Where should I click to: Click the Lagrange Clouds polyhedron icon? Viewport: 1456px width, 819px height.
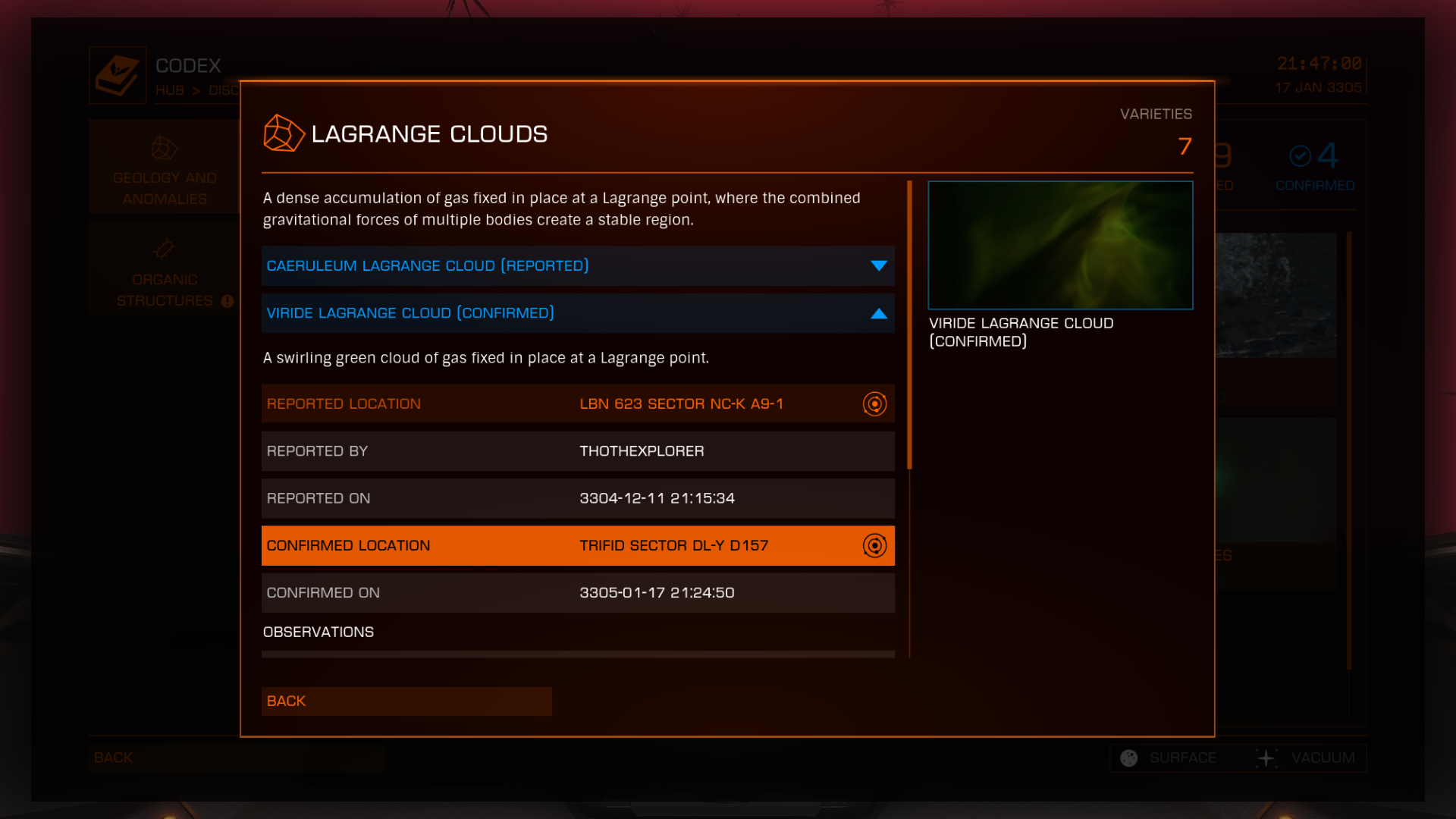tap(284, 133)
